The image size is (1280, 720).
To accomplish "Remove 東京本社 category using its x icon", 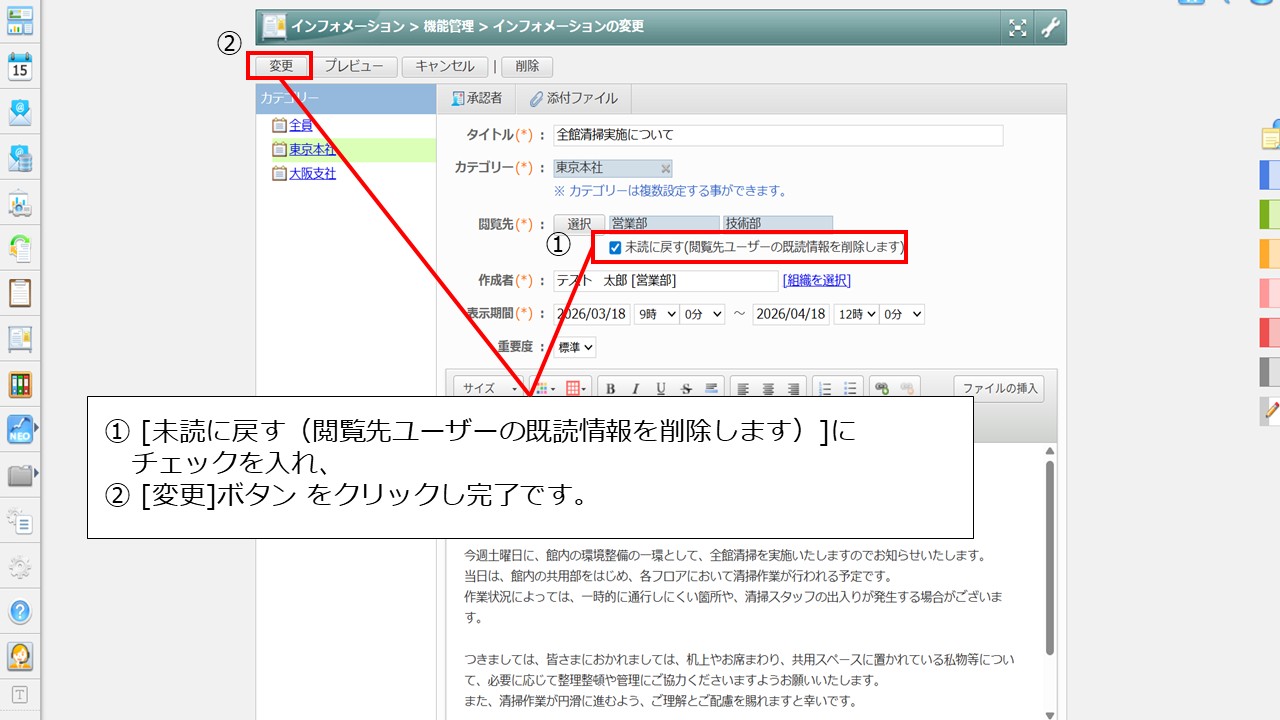I will pyautogui.click(x=666, y=168).
